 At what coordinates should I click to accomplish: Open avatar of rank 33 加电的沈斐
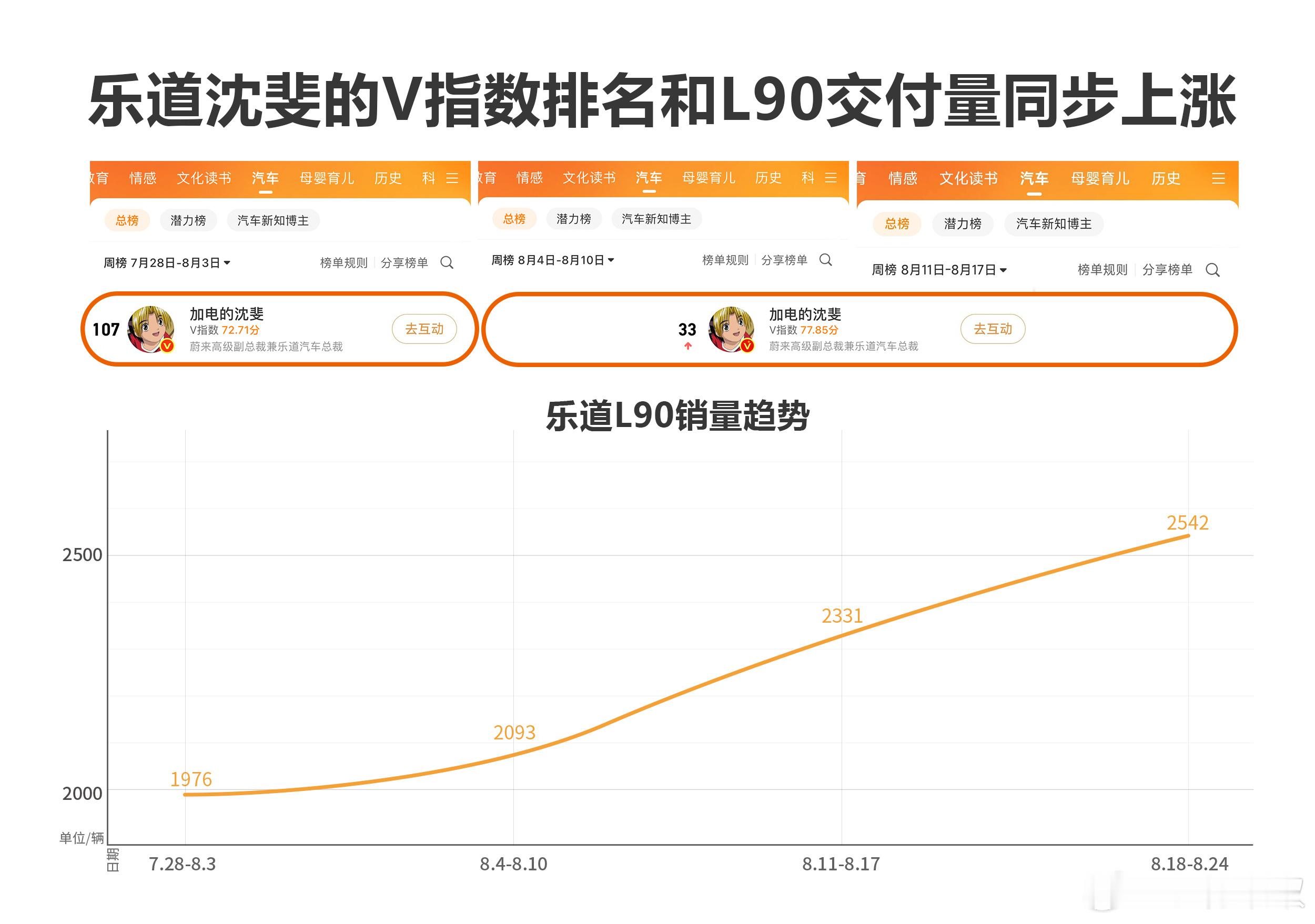tap(731, 329)
